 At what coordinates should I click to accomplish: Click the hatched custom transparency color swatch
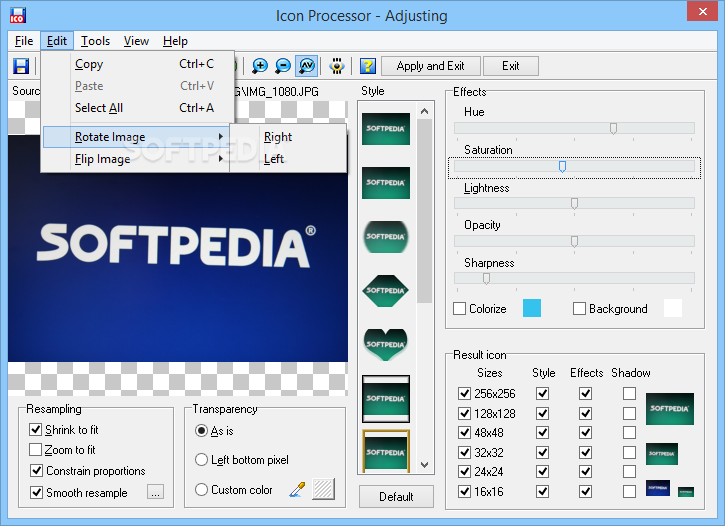pyautogui.click(x=323, y=489)
